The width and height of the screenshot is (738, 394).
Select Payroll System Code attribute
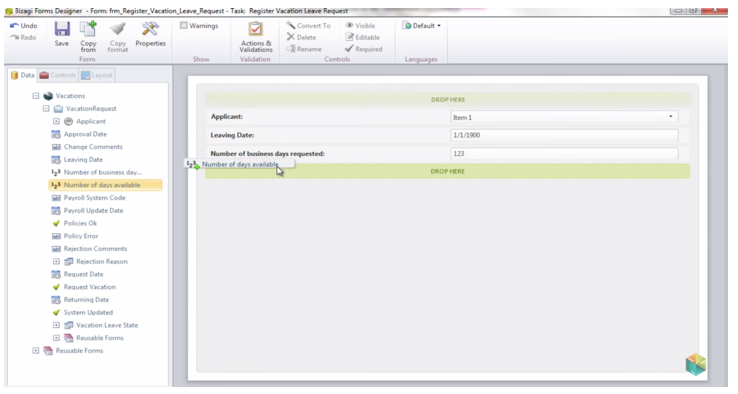point(95,198)
